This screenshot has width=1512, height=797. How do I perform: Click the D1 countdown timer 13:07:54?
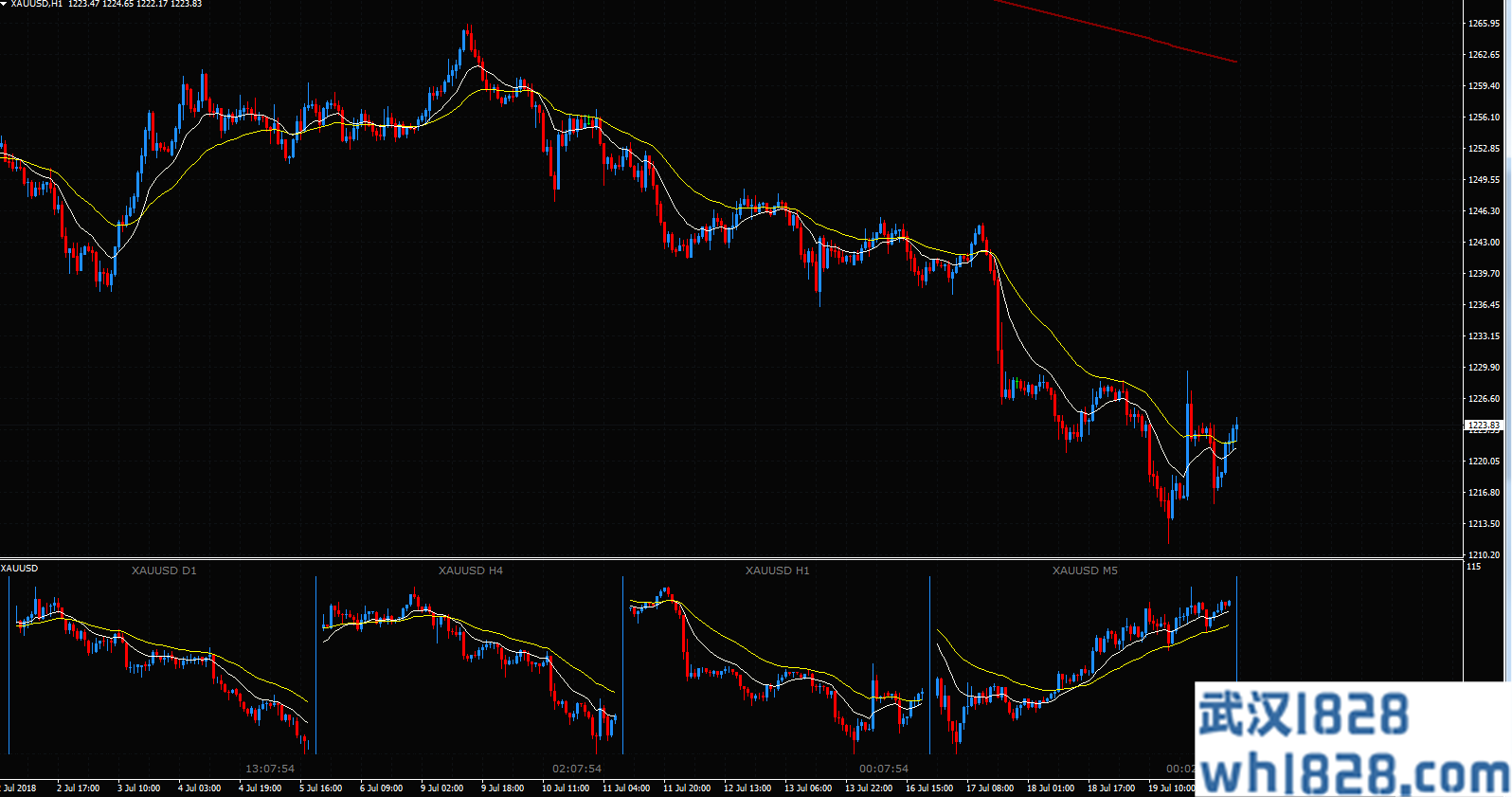[270, 769]
